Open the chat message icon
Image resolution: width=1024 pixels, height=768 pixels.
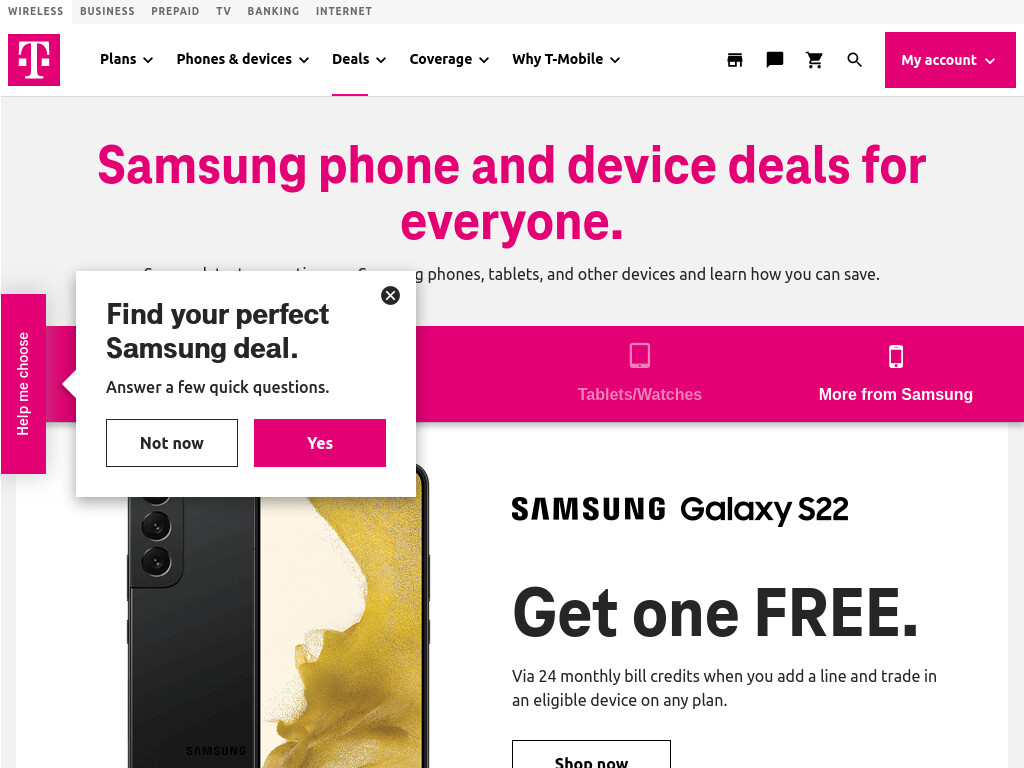[x=775, y=60]
